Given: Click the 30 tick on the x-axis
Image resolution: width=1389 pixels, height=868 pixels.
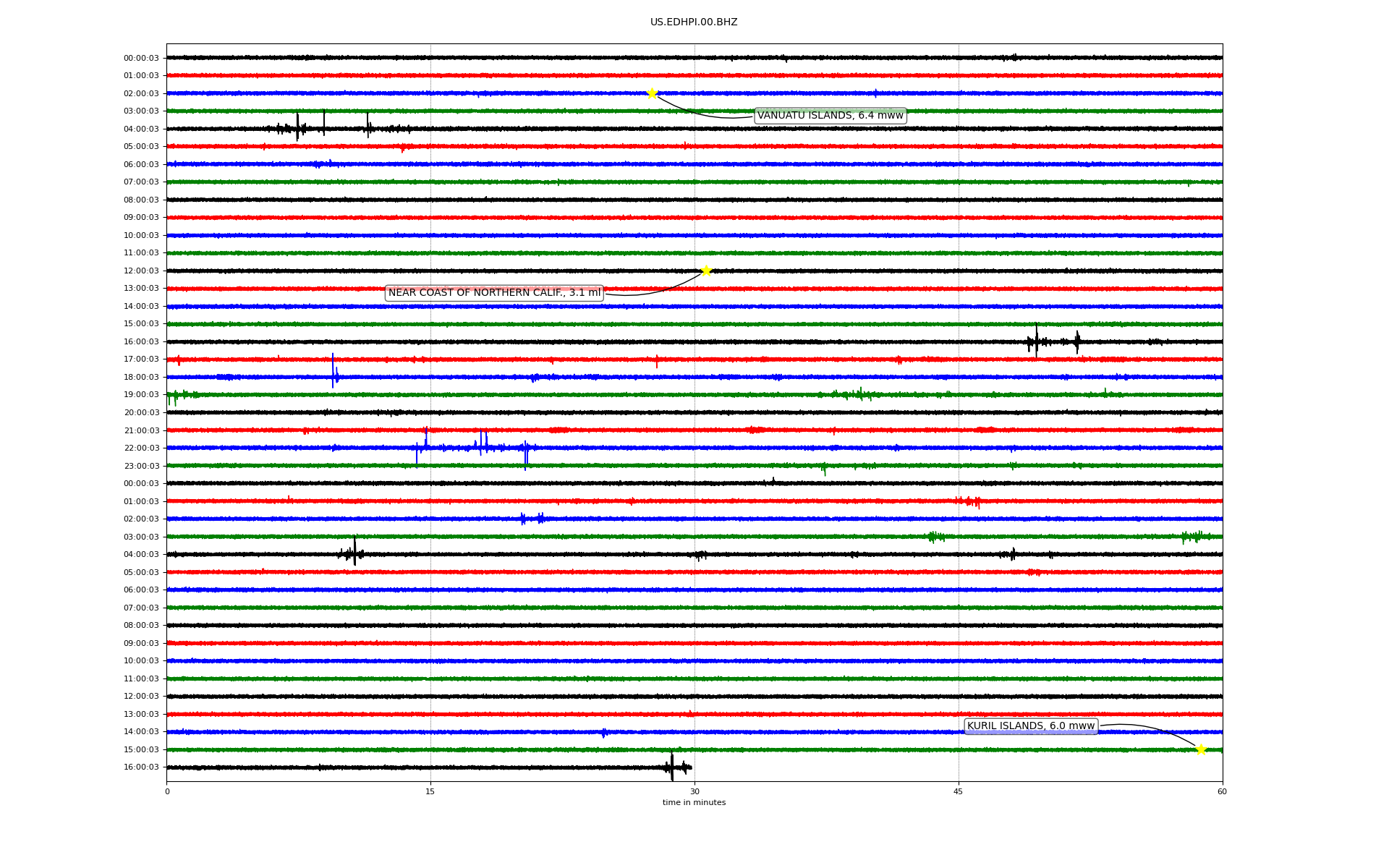Looking at the screenshot, I should (x=694, y=792).
